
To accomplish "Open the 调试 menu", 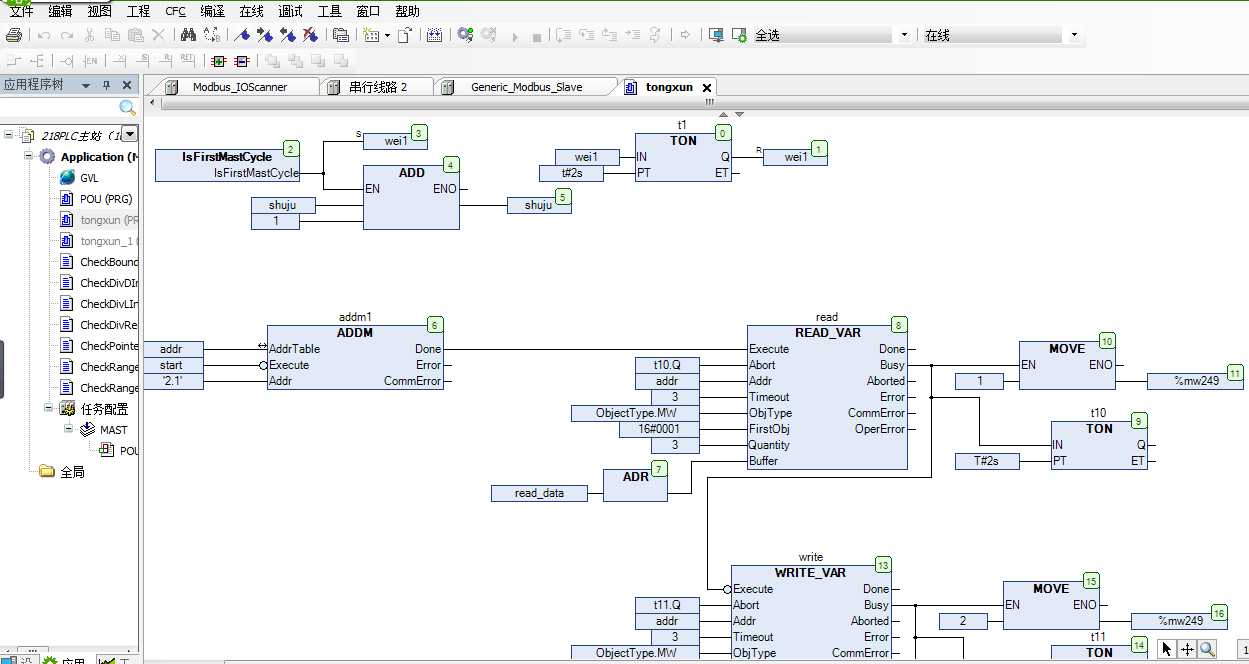I will [291, 11].
